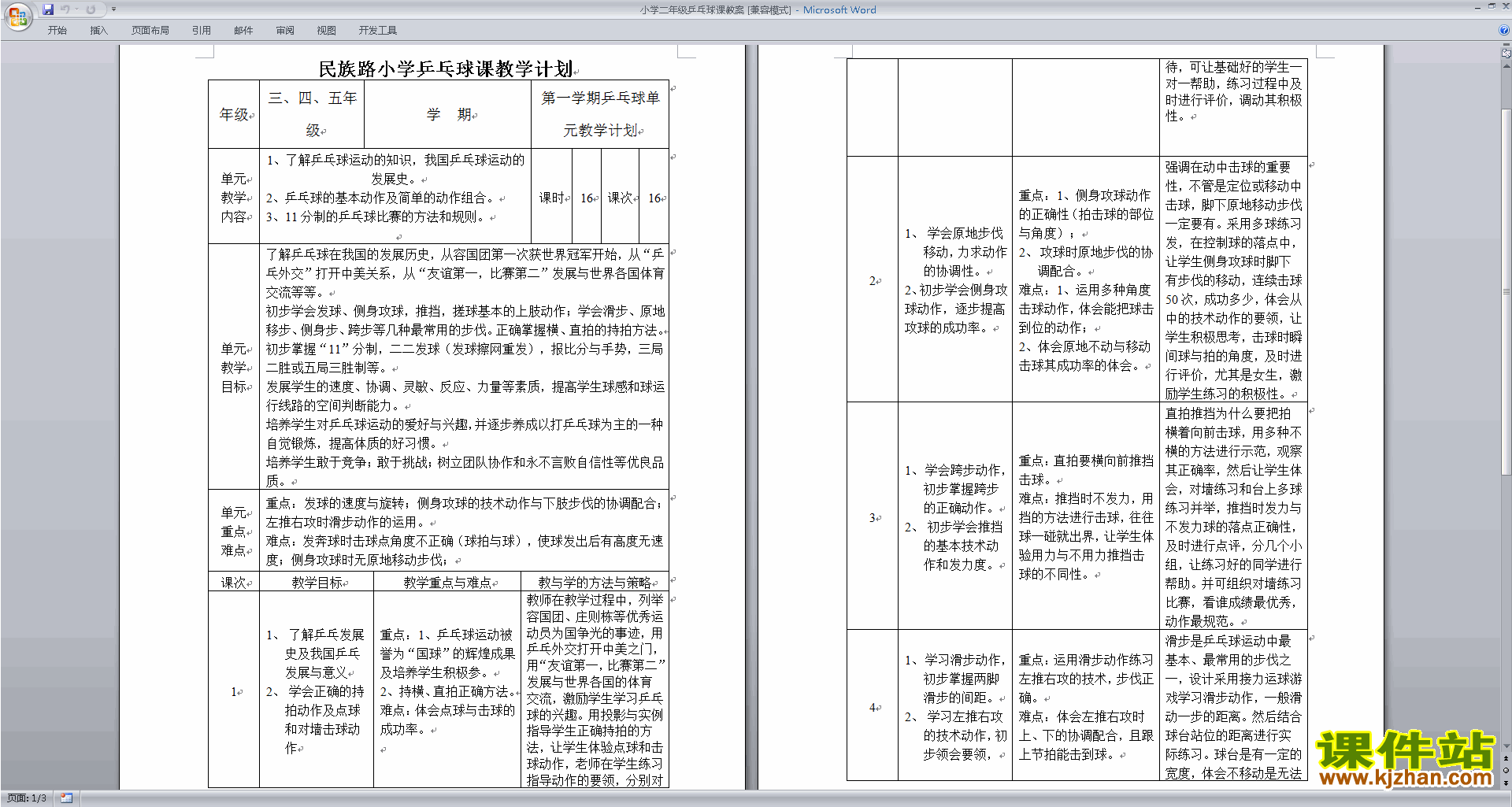Switch to the 页面布局 tab
1512x807 pixels.
150,31
